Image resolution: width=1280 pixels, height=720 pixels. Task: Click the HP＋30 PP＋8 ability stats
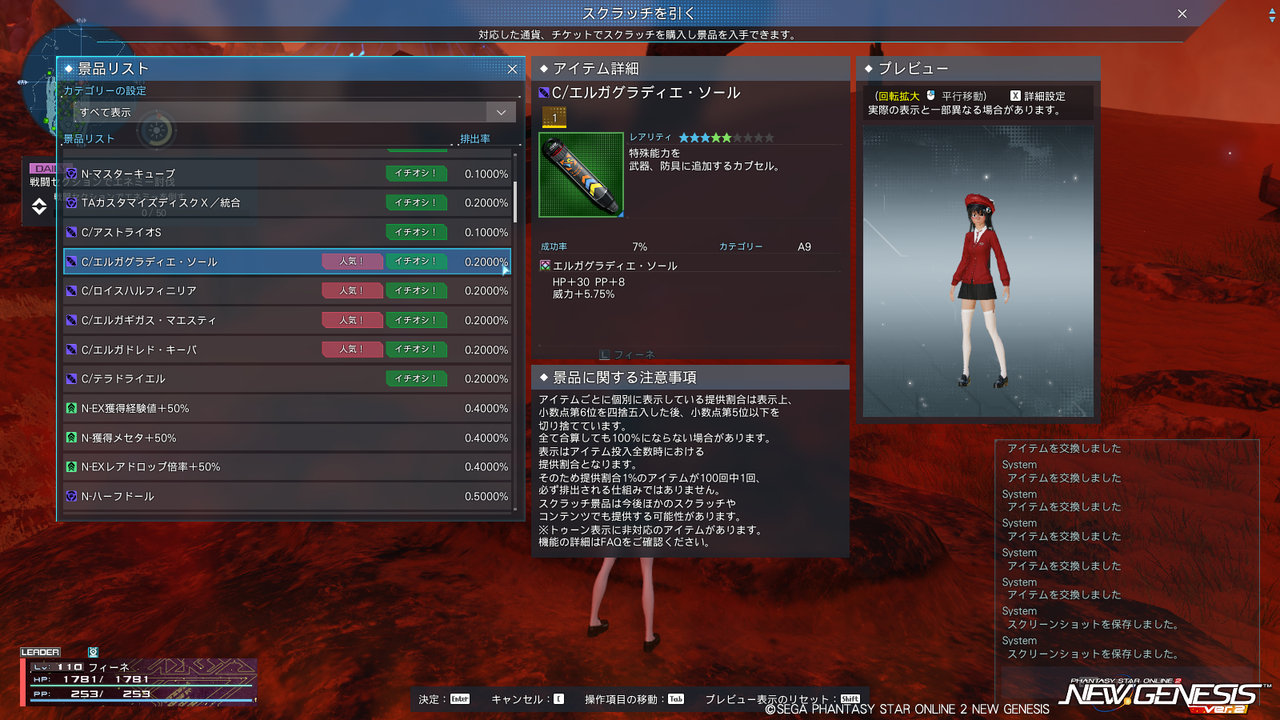(x=589, y=282)
